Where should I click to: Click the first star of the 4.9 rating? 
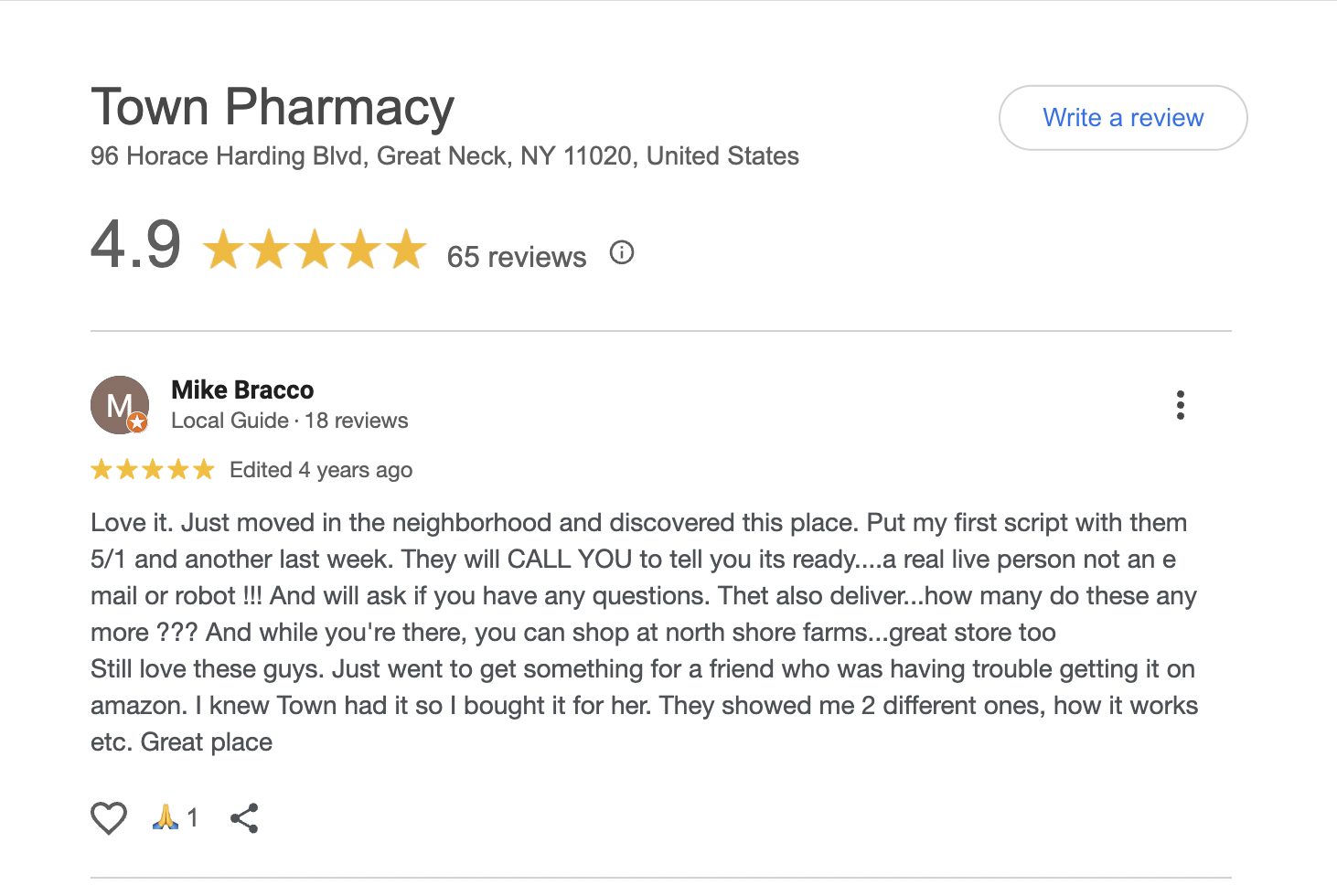223,250
